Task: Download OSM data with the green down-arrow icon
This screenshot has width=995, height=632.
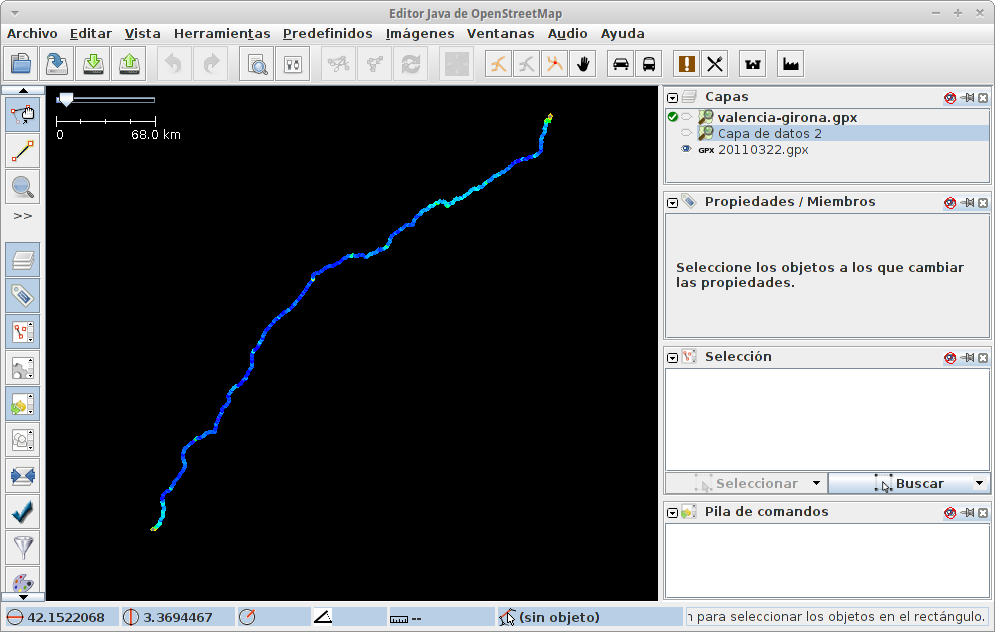Action: click(x=92, y=63)
